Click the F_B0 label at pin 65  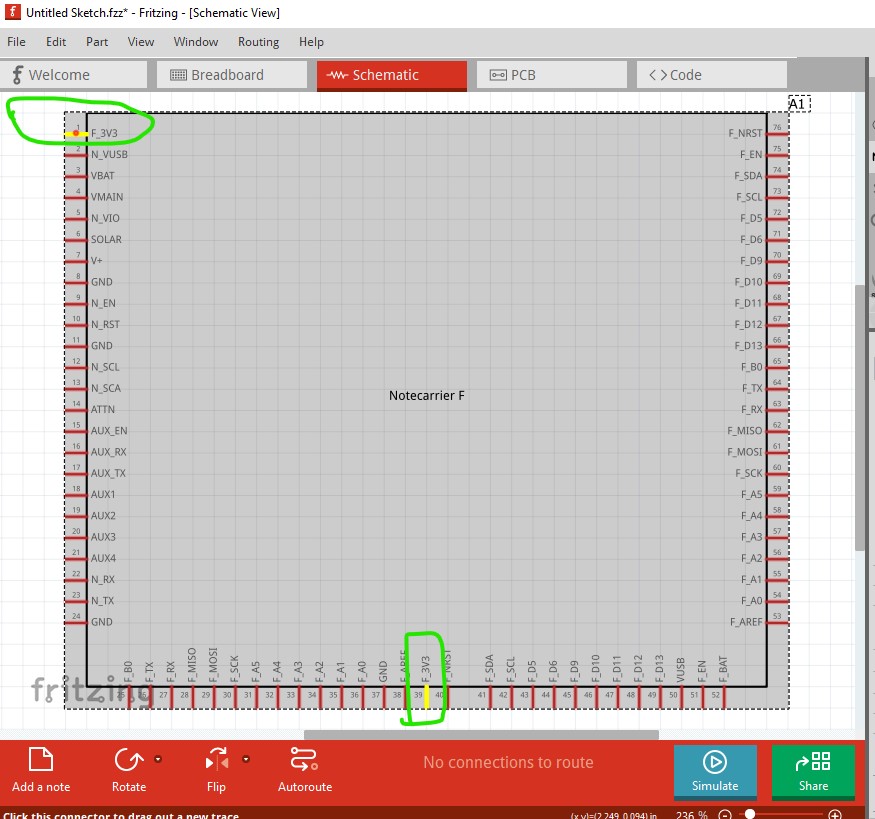(x=752, y=367)
